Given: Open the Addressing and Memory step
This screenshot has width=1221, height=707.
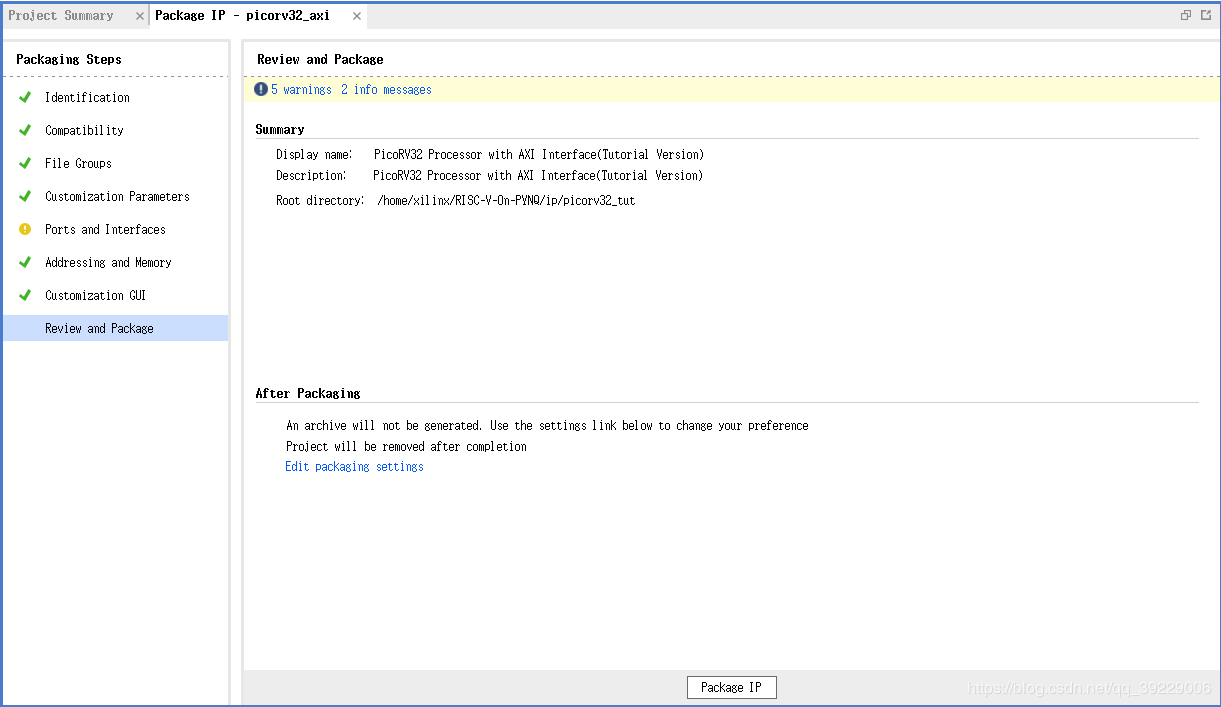Looking at the screenshot, I should [x=108, y=262].
